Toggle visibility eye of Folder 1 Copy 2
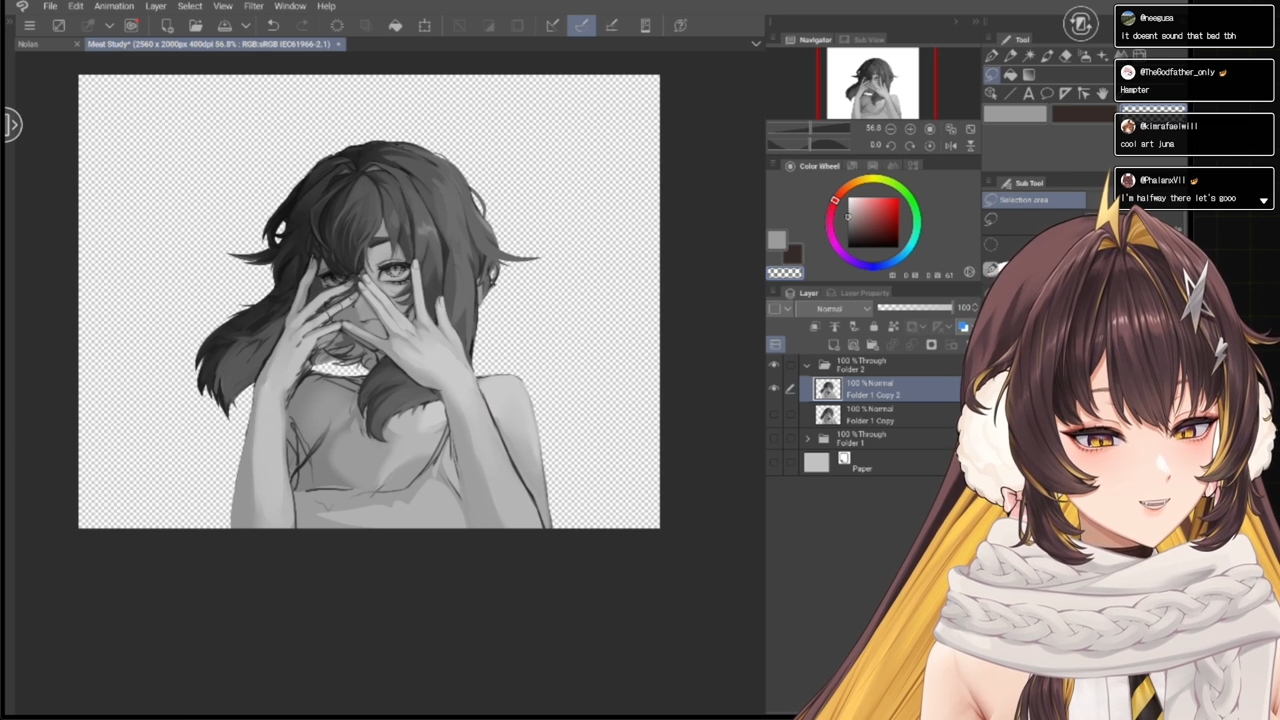 (x=774, y=389)
